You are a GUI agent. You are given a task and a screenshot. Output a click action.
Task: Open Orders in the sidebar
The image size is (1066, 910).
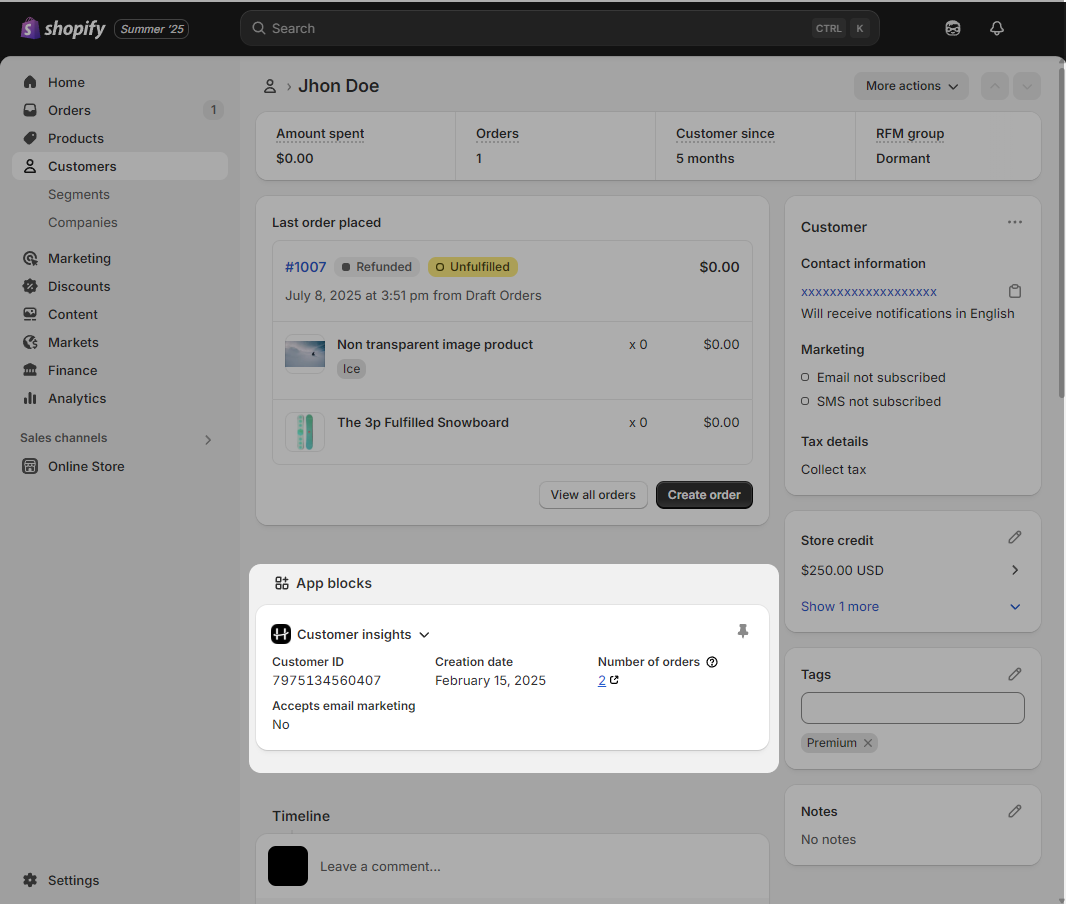pos(69,110)
